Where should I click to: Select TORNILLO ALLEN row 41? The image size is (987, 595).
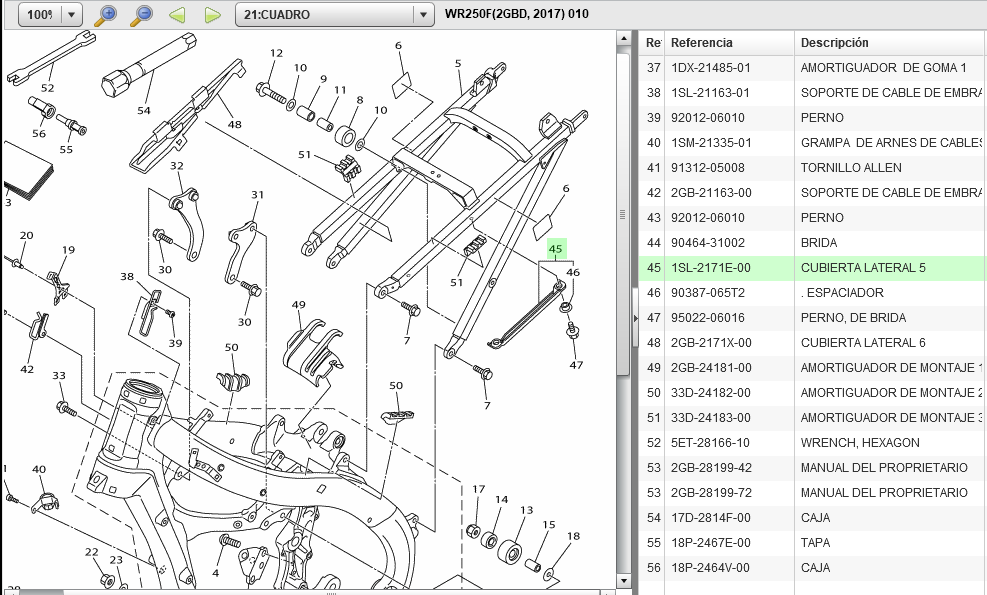click(x=813, y=167)
